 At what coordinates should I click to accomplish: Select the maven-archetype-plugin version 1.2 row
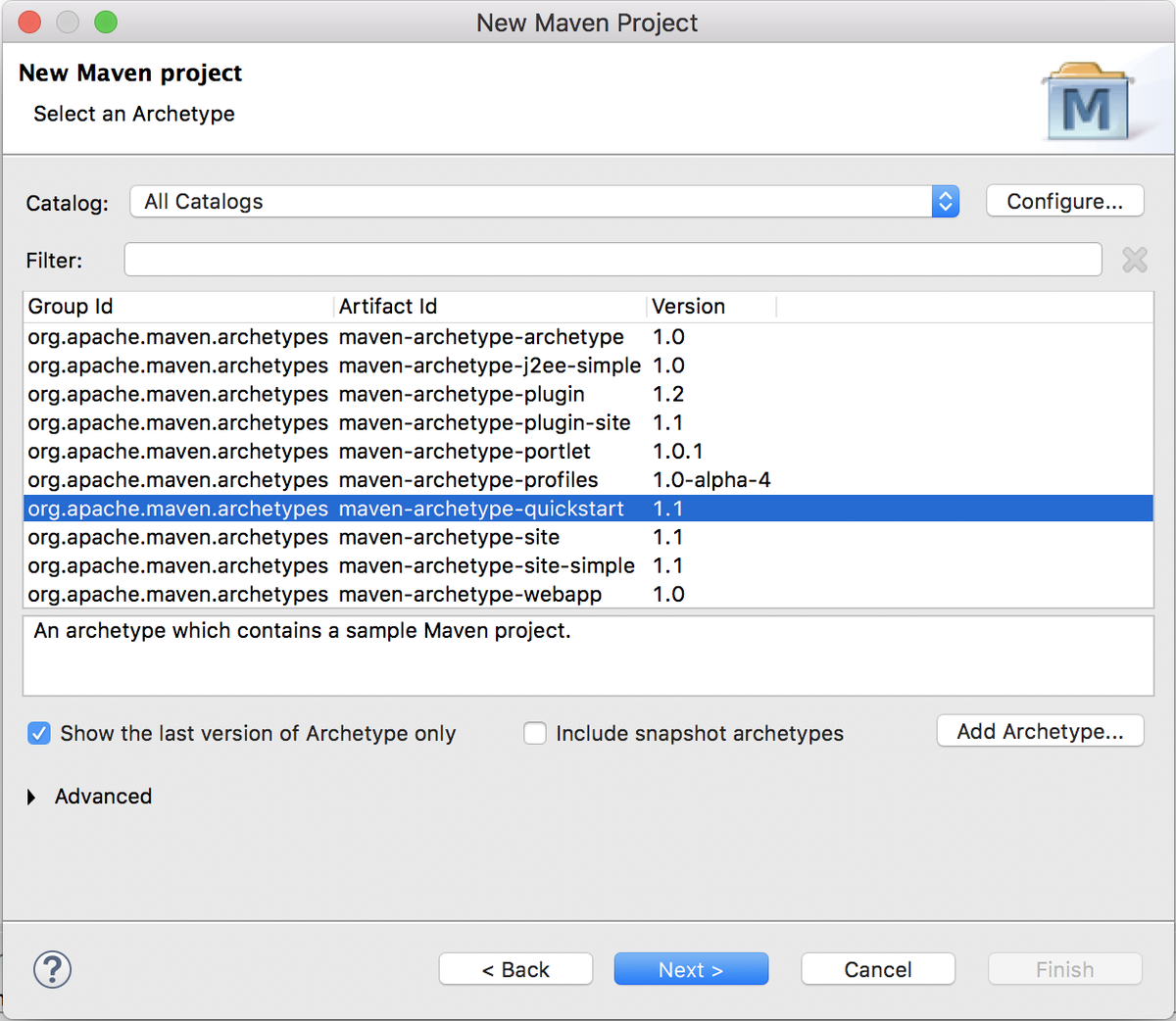click(x=588, y=394)
